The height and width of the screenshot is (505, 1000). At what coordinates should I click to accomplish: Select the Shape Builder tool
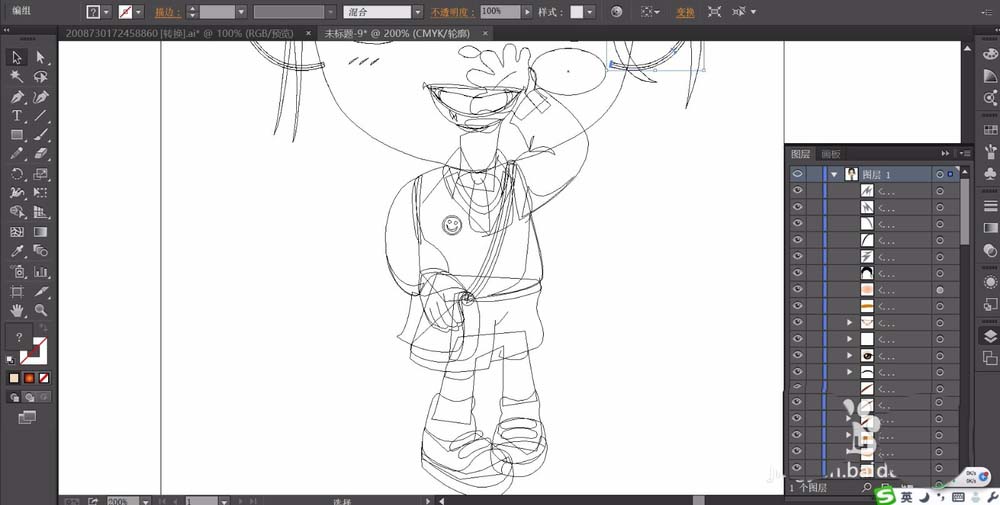[17, 212]
